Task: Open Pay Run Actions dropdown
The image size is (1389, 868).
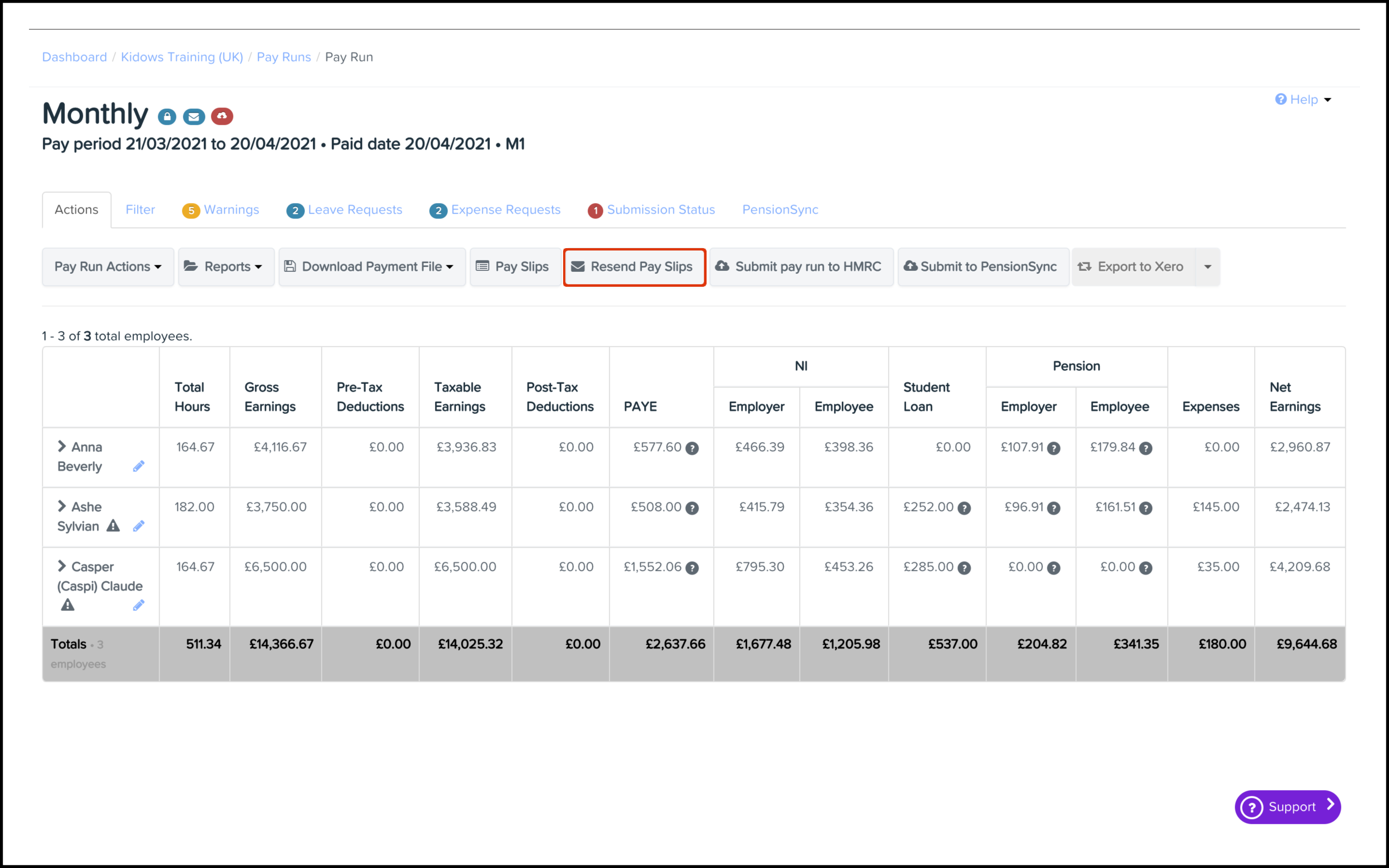Action: (108, 266)
